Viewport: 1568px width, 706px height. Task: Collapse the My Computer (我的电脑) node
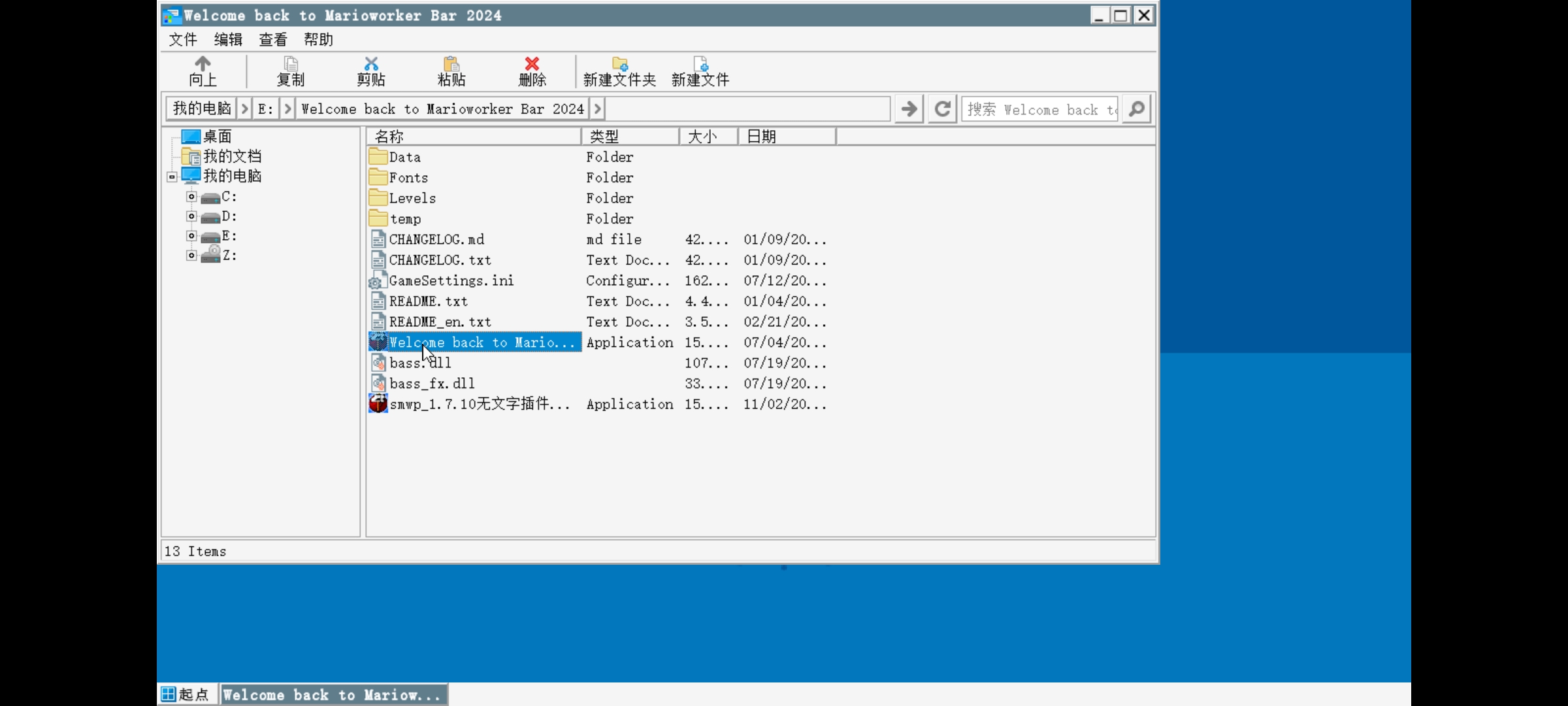click(172, 176)
